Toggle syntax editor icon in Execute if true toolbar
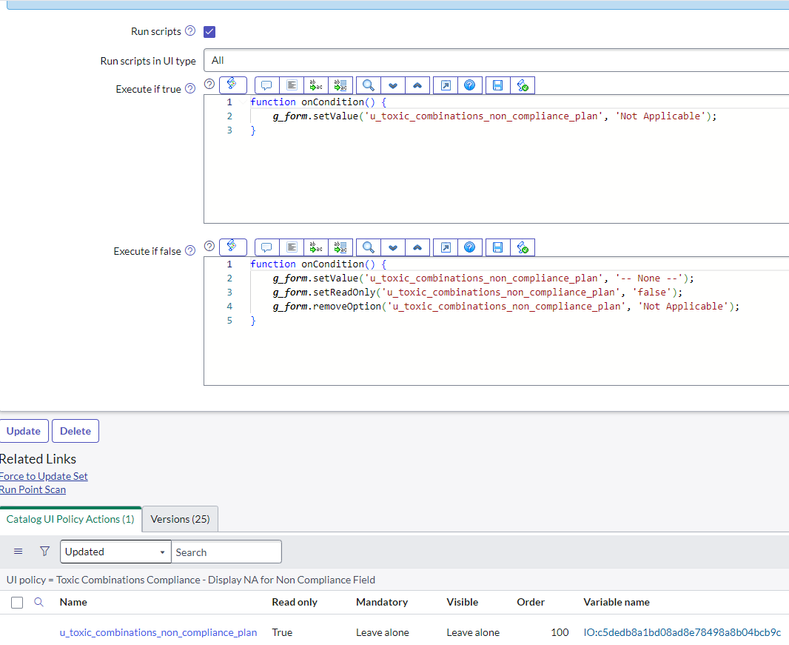This screenshot has width=789, height=645. 232,85
